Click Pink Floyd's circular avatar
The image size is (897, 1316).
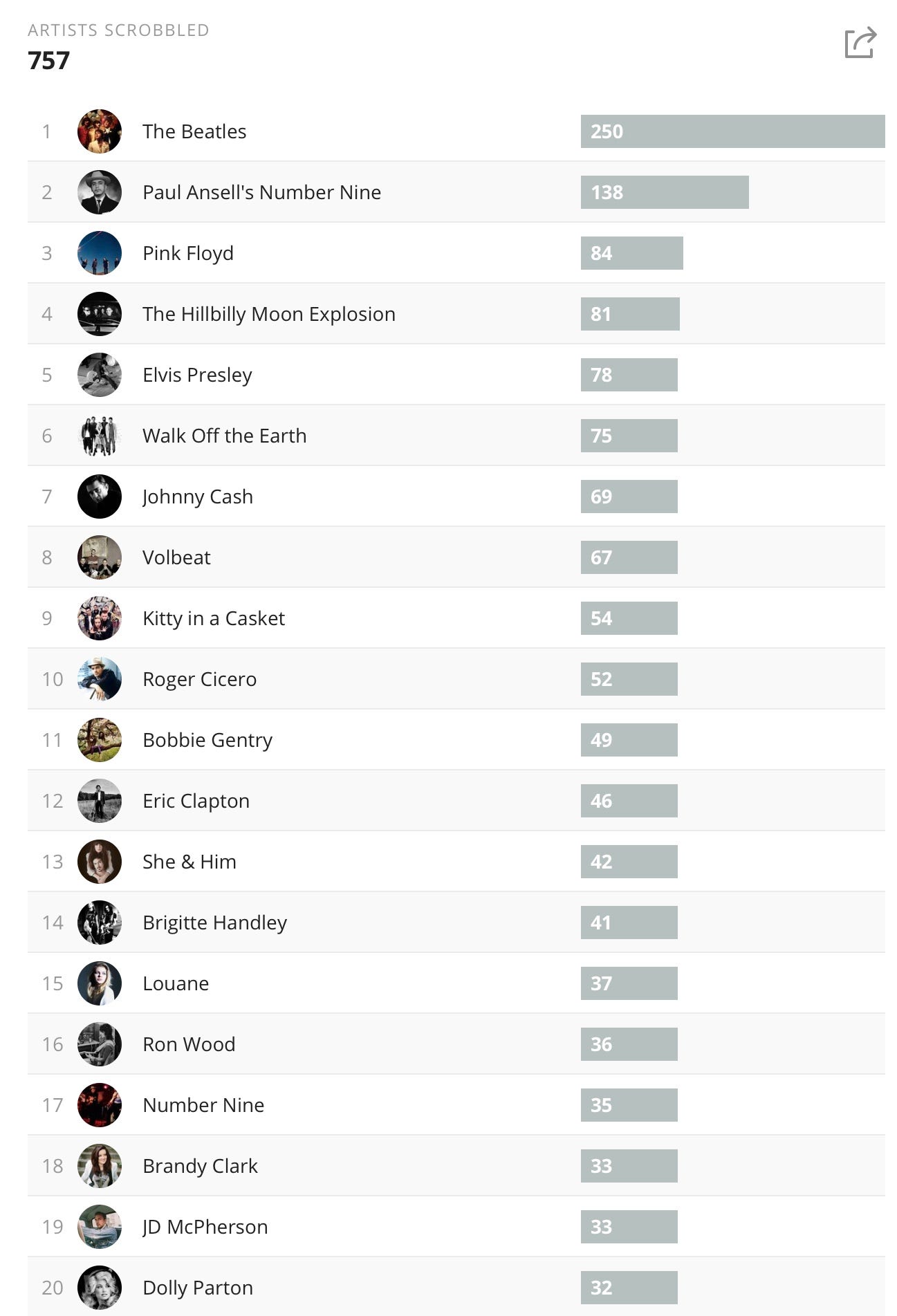(100, 253)
